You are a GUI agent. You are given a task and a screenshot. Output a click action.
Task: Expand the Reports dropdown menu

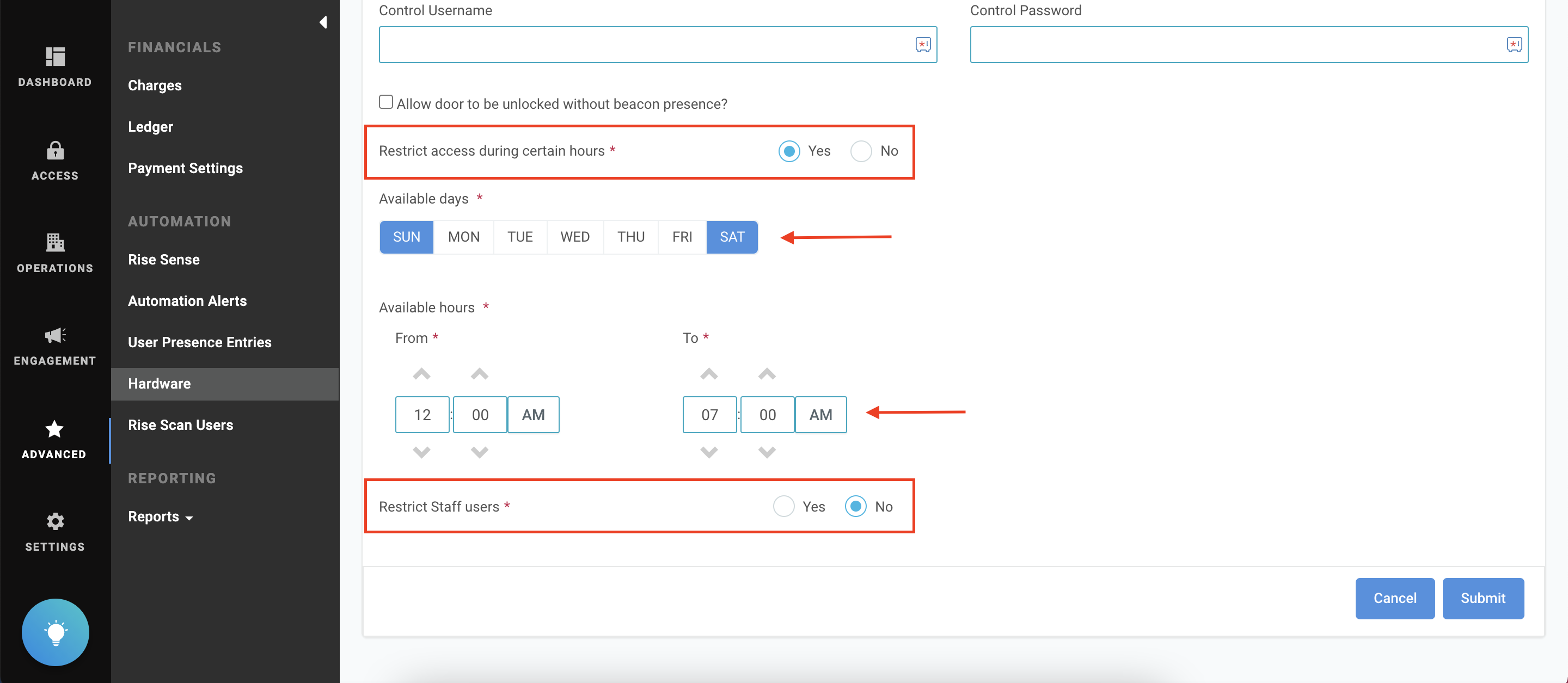pyautogui.click(x=160, y=516)
